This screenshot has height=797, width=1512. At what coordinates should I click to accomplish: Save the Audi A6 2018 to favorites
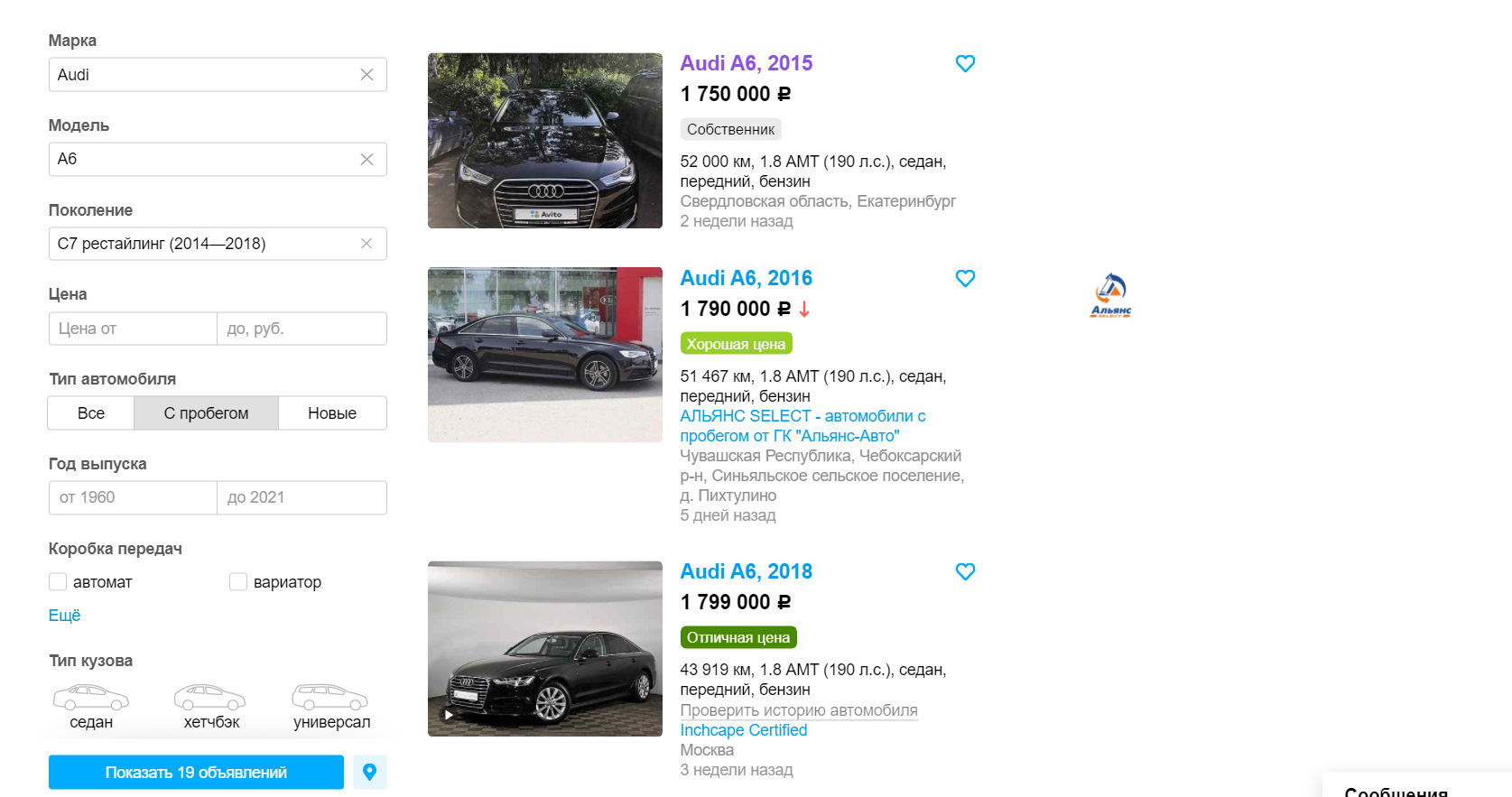(x=965, y=572)
